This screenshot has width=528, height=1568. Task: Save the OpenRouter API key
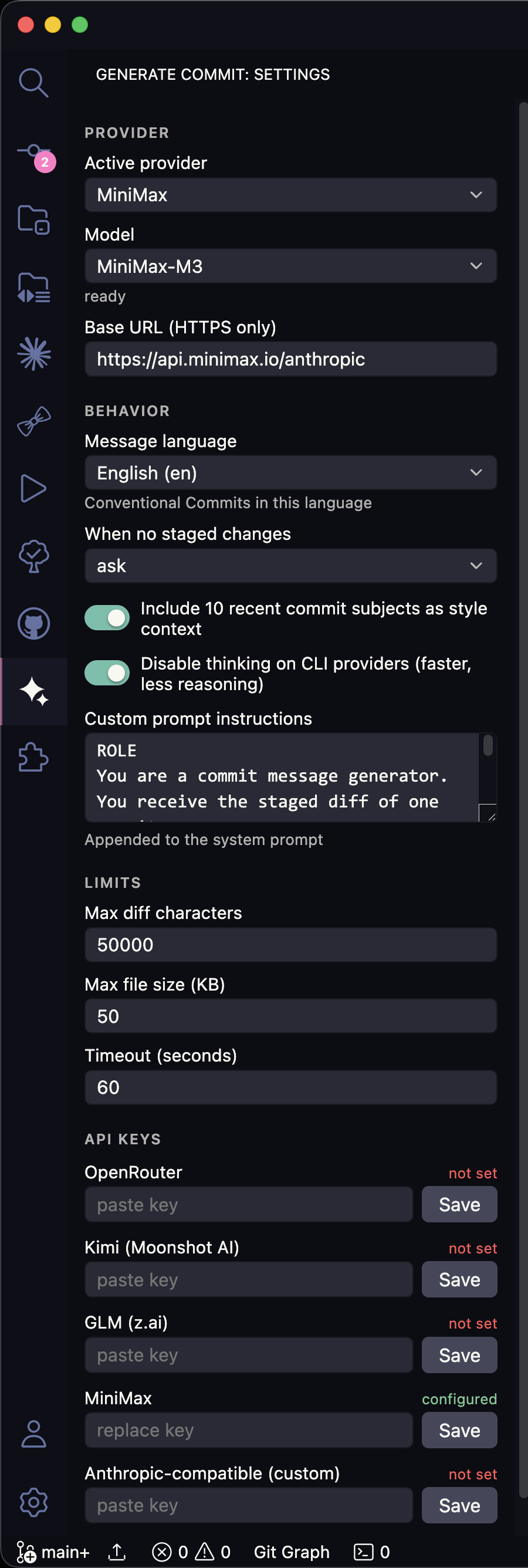pos(459,1204)
